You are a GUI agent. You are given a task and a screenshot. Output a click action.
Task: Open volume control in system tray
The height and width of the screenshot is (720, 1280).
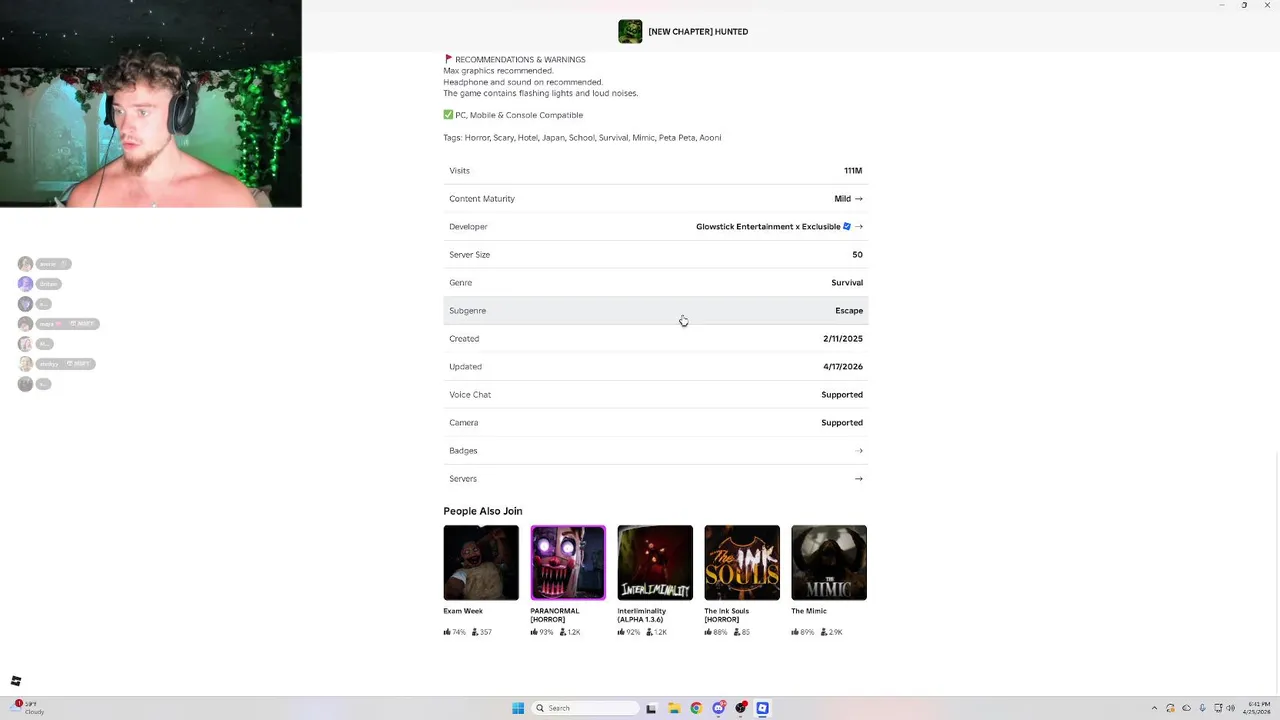pos(1230,708)
